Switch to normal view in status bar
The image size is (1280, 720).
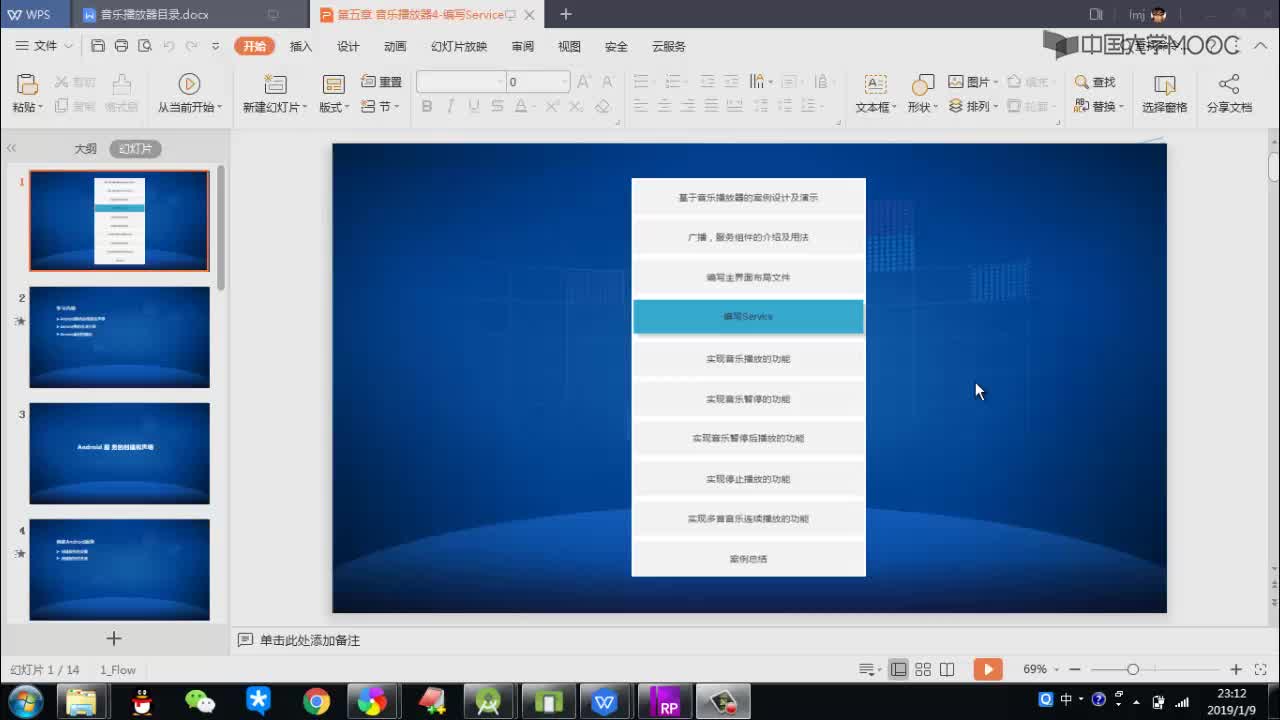tap(898, 669)
